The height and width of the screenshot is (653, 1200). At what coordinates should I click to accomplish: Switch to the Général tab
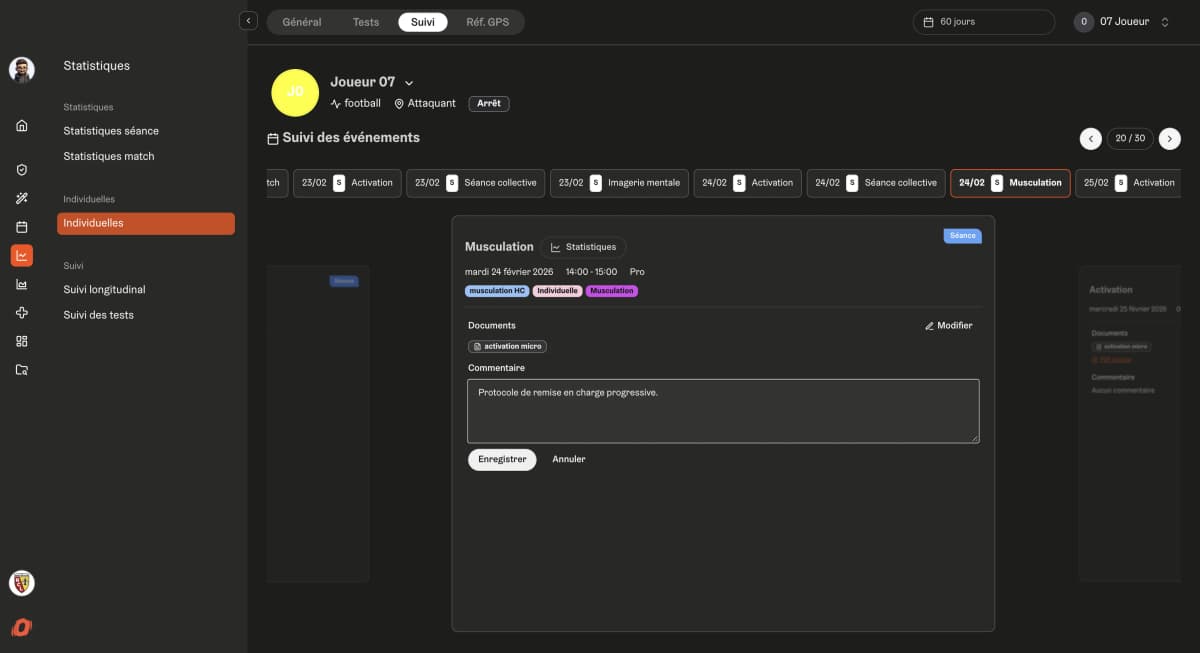click(x=301, y=21)
